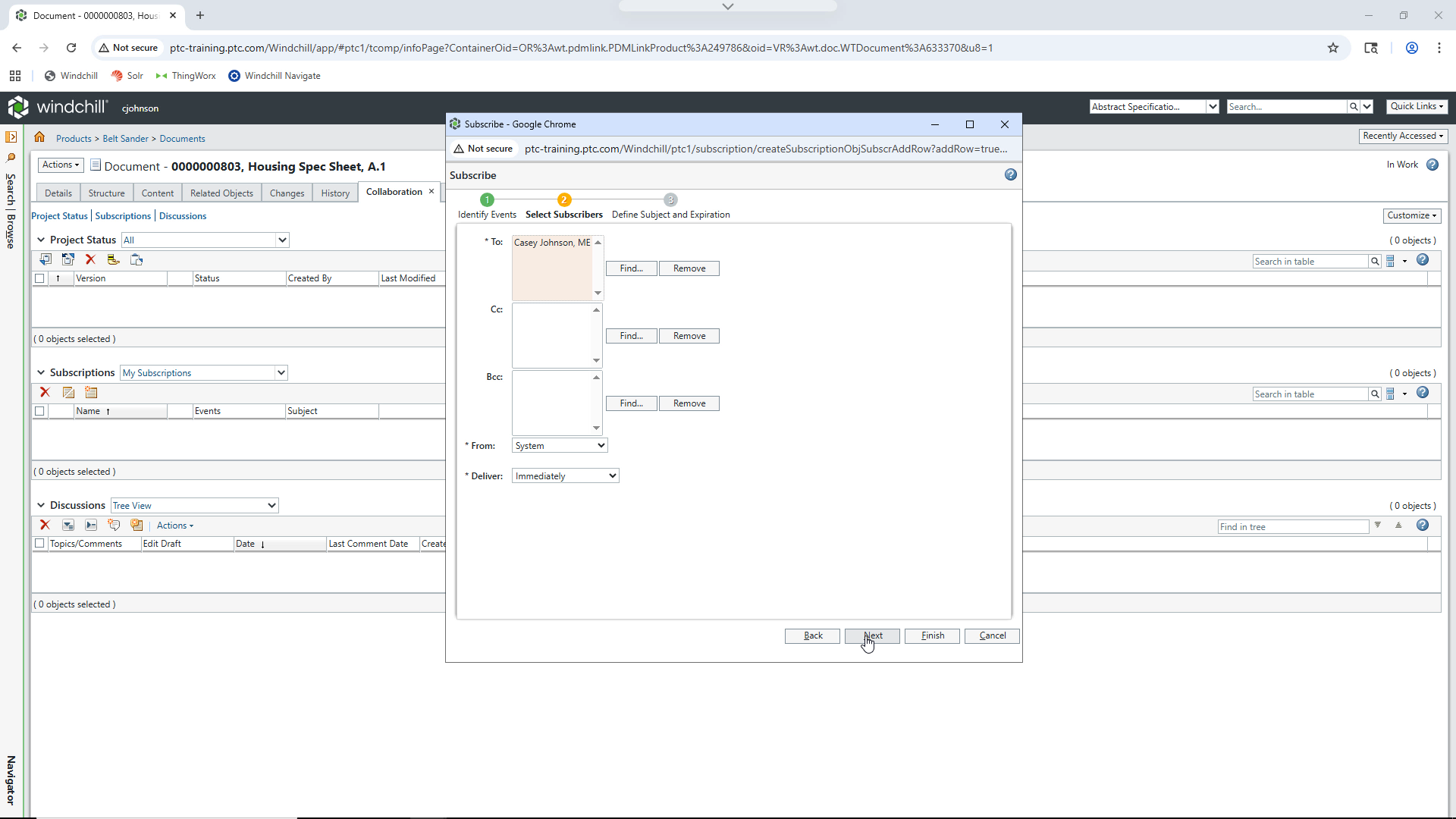Click red X delete icon in Discussions toolbar
This screenshot has height=819, width=1456.
[45, 525]
